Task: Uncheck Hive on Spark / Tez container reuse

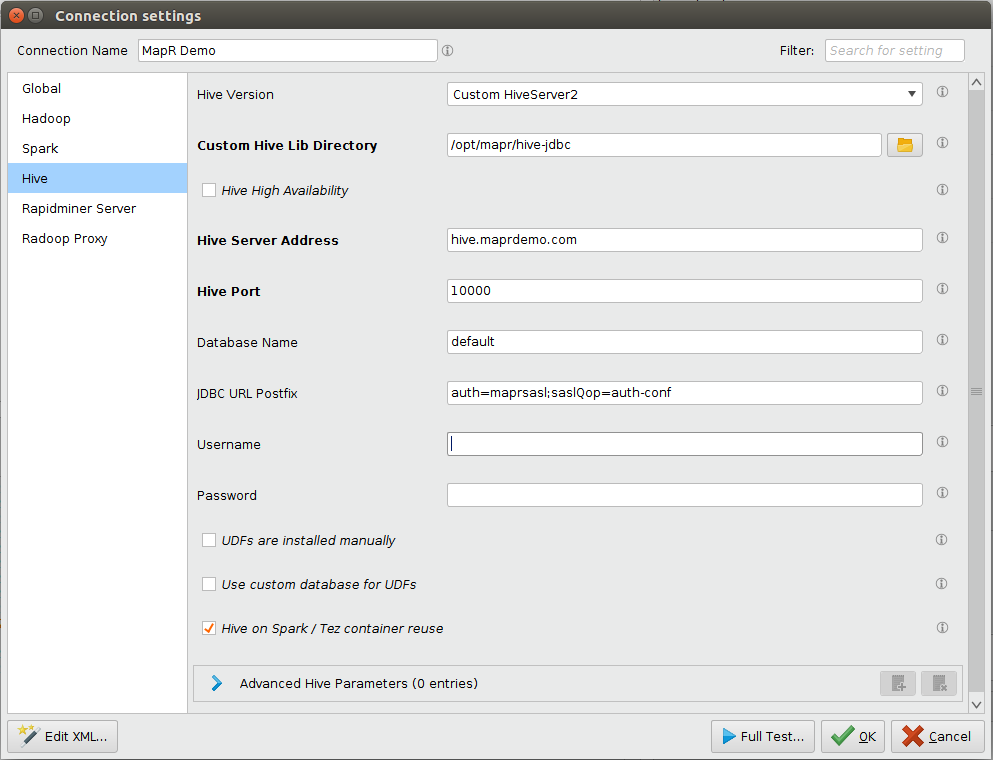Action: tap(209, 629)
